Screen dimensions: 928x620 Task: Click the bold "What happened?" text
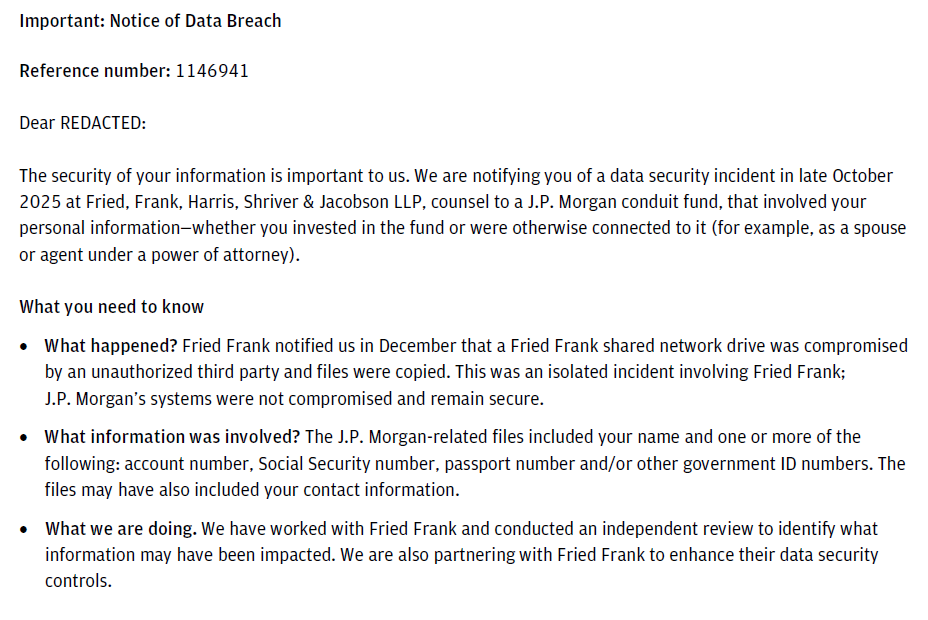point(111,346)
